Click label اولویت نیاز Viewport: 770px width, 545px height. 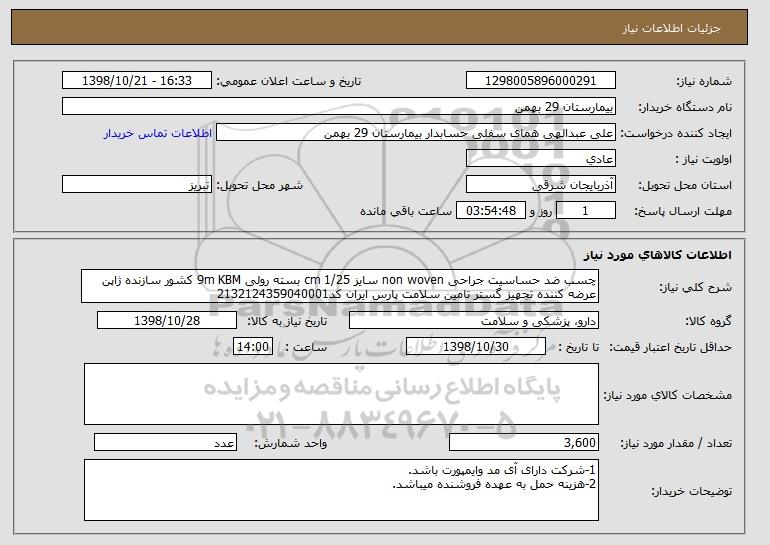(x=704, y=159)
